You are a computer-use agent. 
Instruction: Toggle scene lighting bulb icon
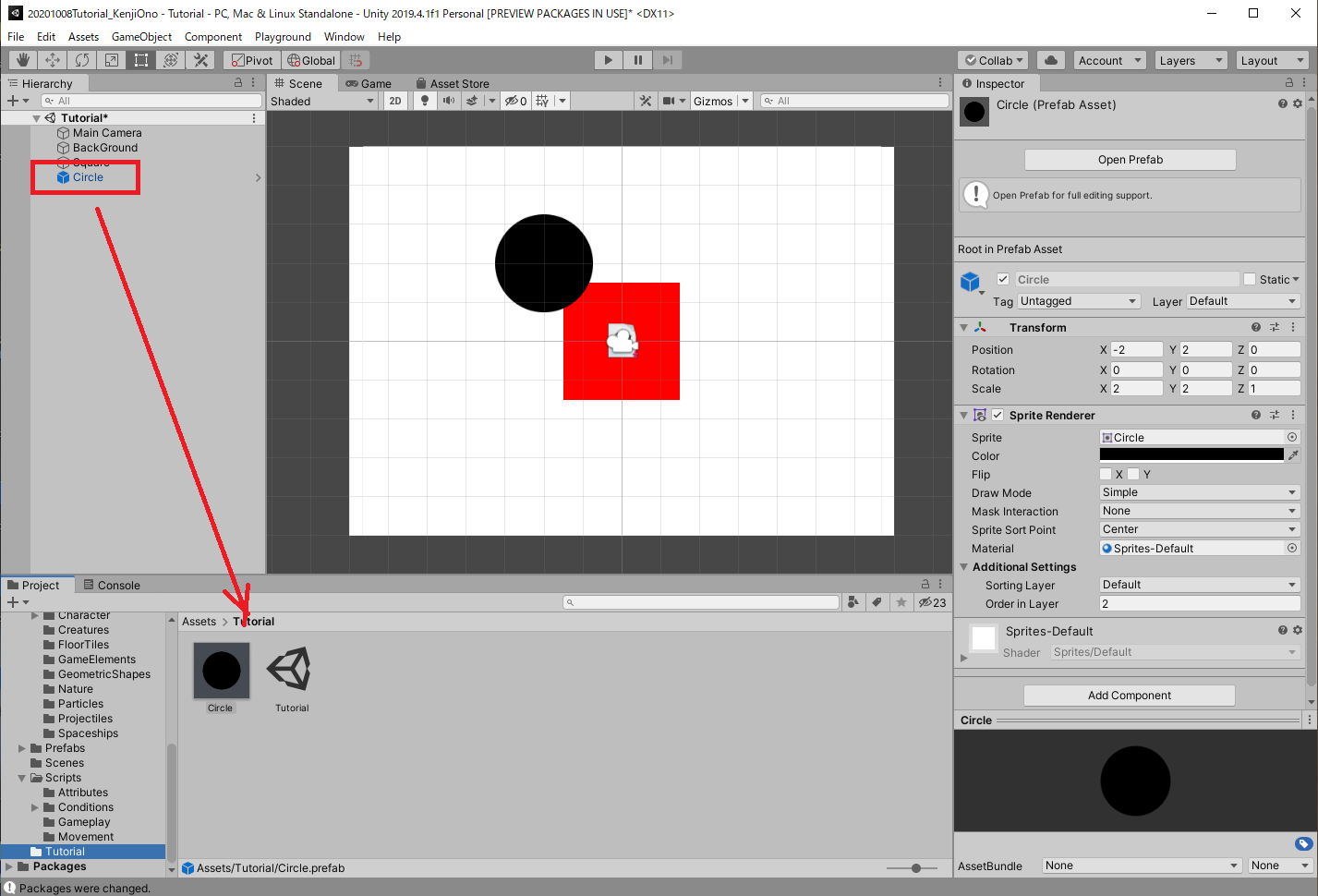tap(425, 101)
